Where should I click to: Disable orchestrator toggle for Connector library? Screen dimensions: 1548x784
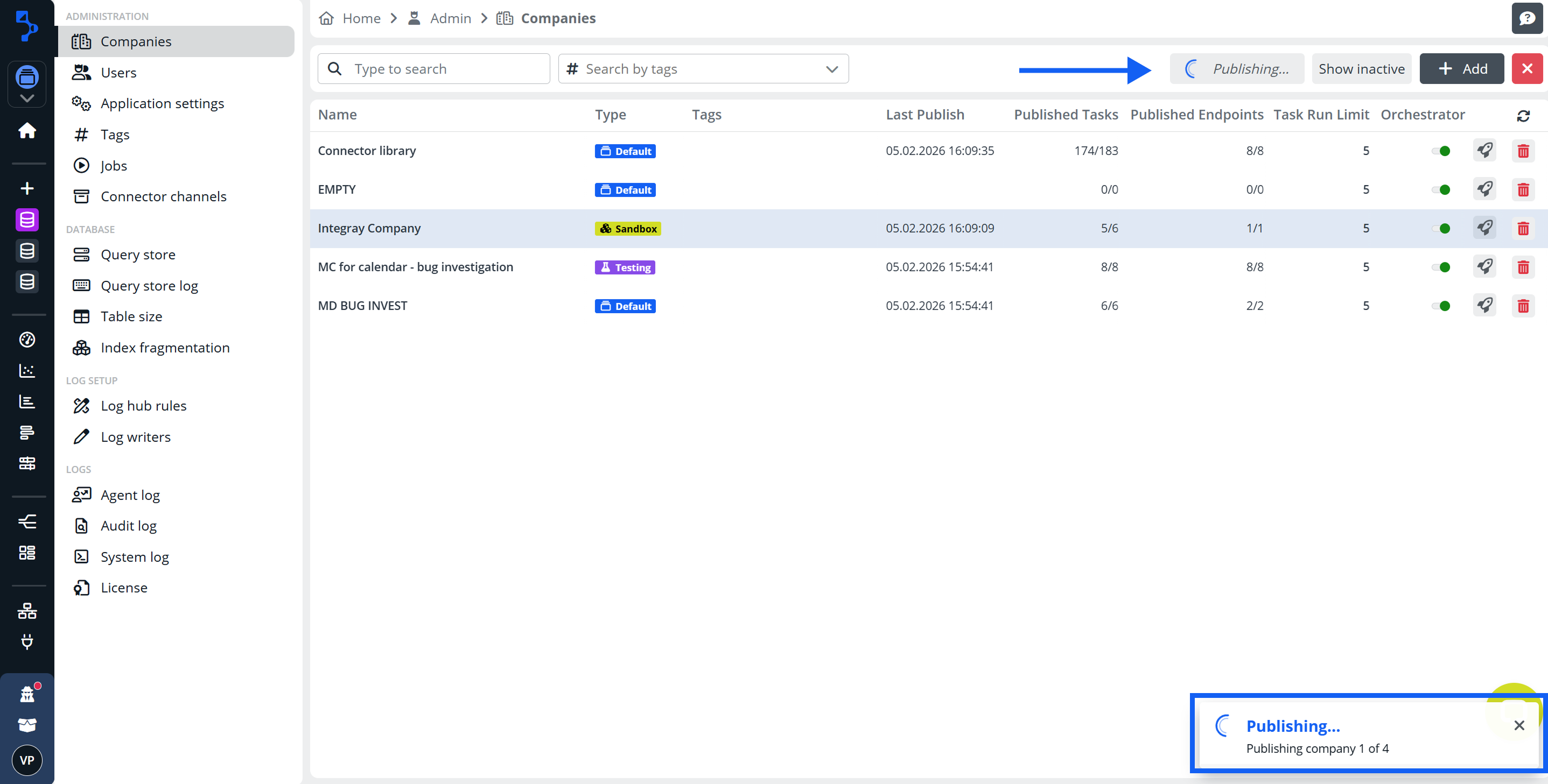coord(1441,151)
